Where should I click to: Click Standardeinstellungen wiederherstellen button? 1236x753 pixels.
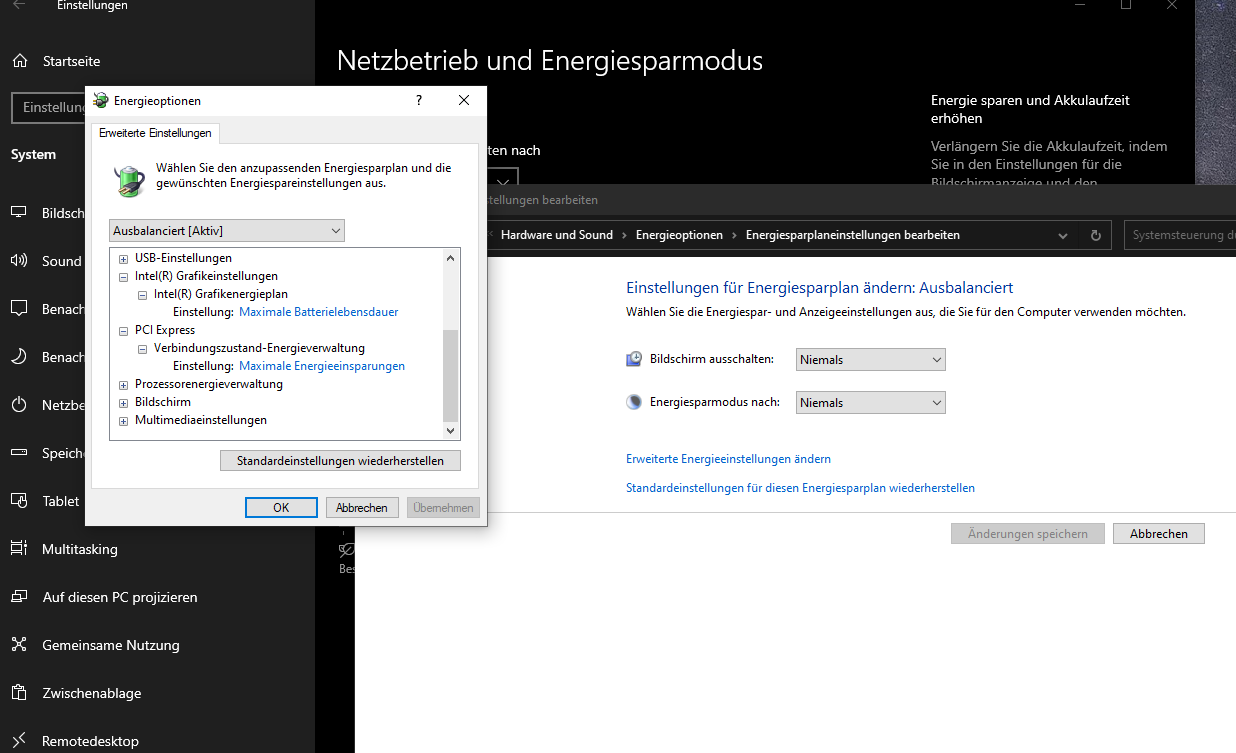tap(340, 461)
